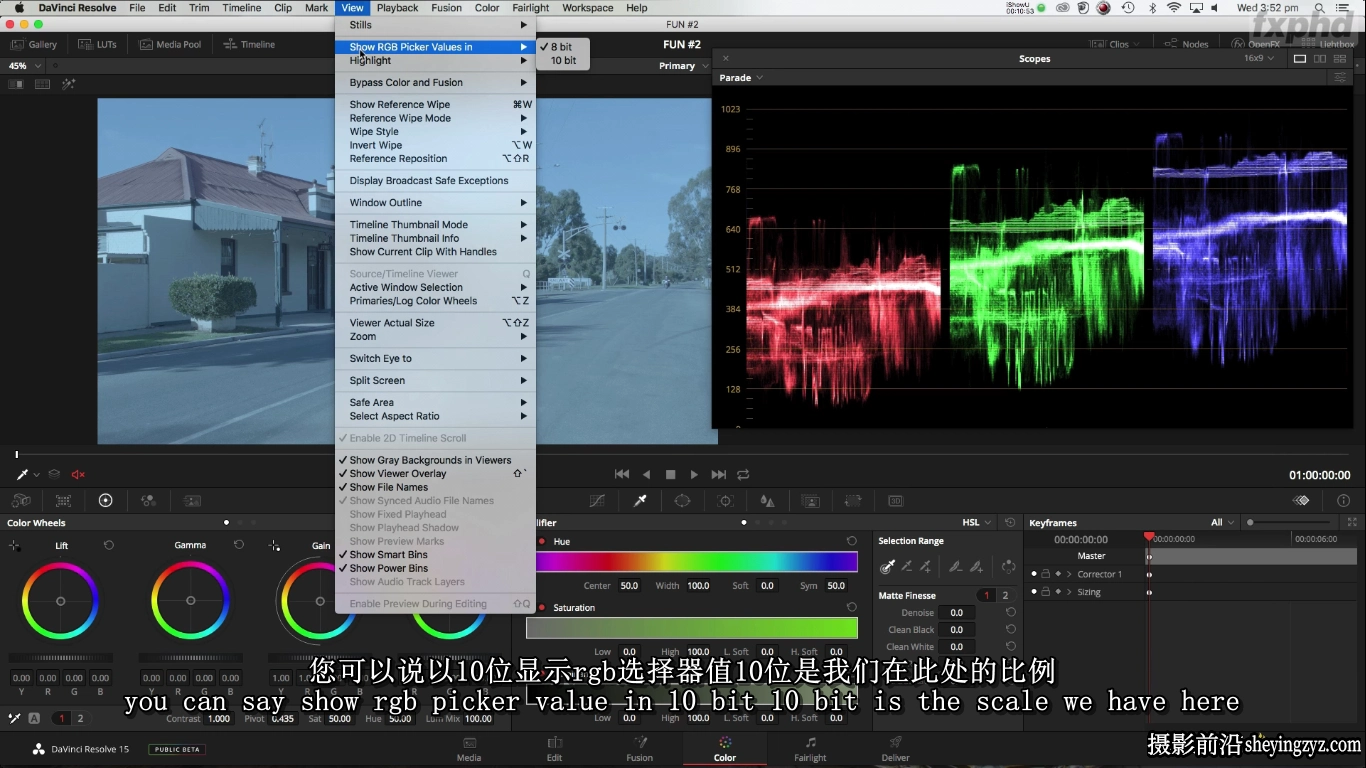Reset the Hue qualifier range
Viewport: 1366px width, 768px height.
tap(851, 541)
